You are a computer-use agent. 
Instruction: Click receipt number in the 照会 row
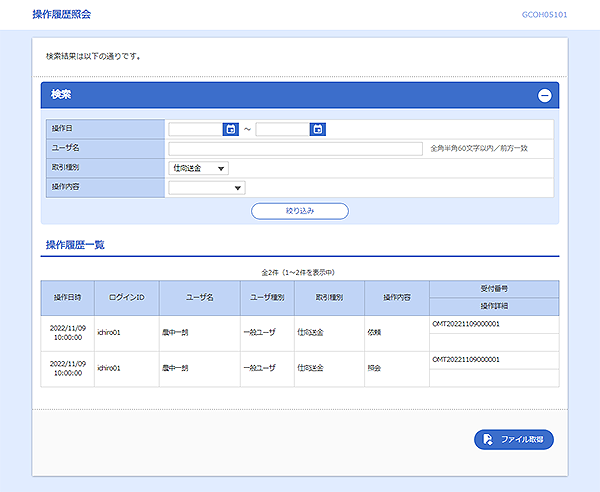(x=466, y=360)
